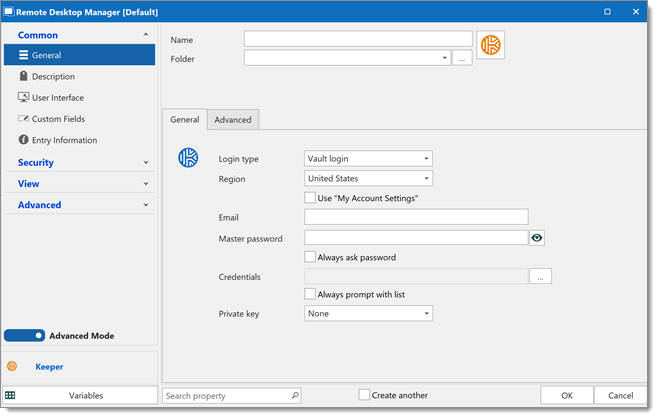The width and height of the screenshot is (658, 418).
Task: Click the User Interface monitor icon
Action: click(24, 97)
